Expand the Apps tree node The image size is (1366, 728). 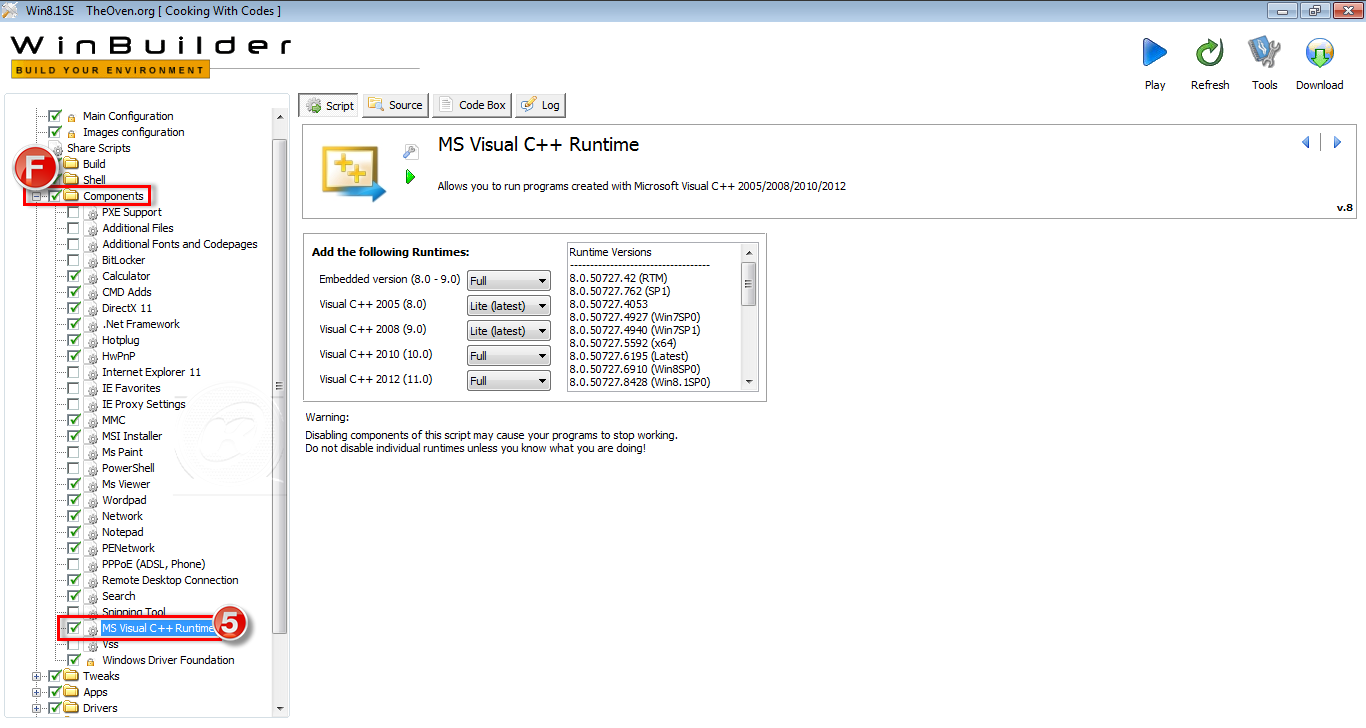[x=37, y=692]
